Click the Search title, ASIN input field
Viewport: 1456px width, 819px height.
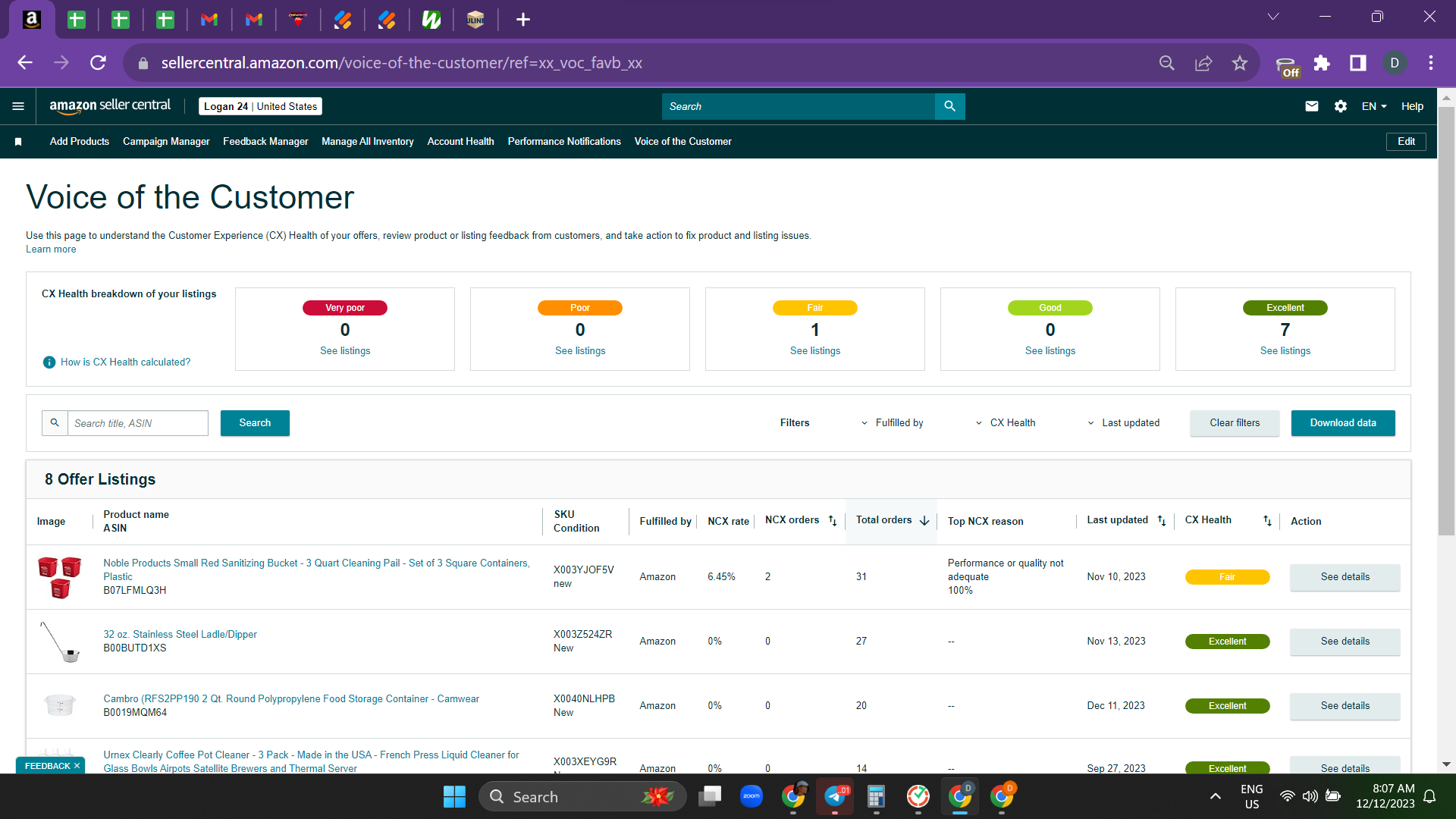click(x=138, y=423)
